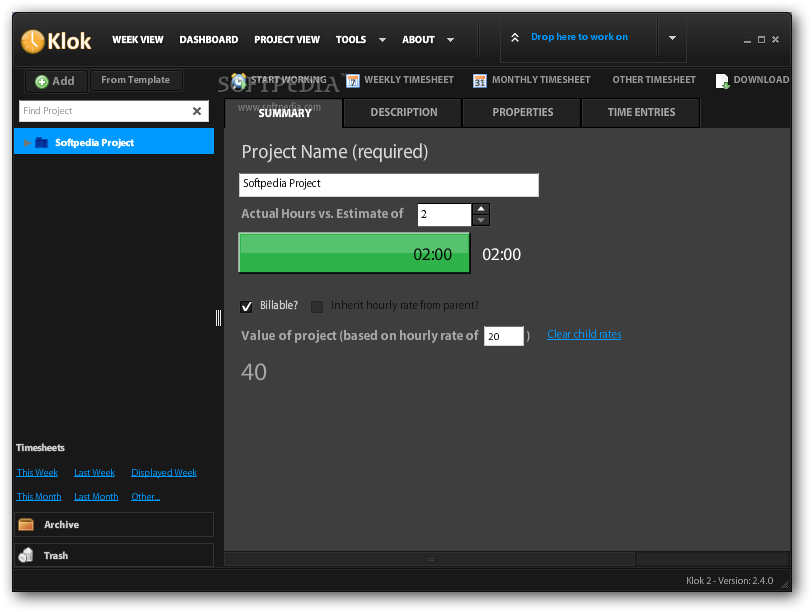Click the Download document icon
This screenshot has width=812, height=612.
(x=722, y=81)
